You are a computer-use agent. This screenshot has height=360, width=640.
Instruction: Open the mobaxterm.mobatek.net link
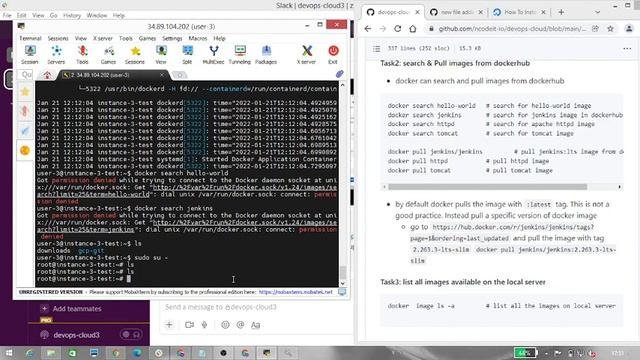[296, 292]
